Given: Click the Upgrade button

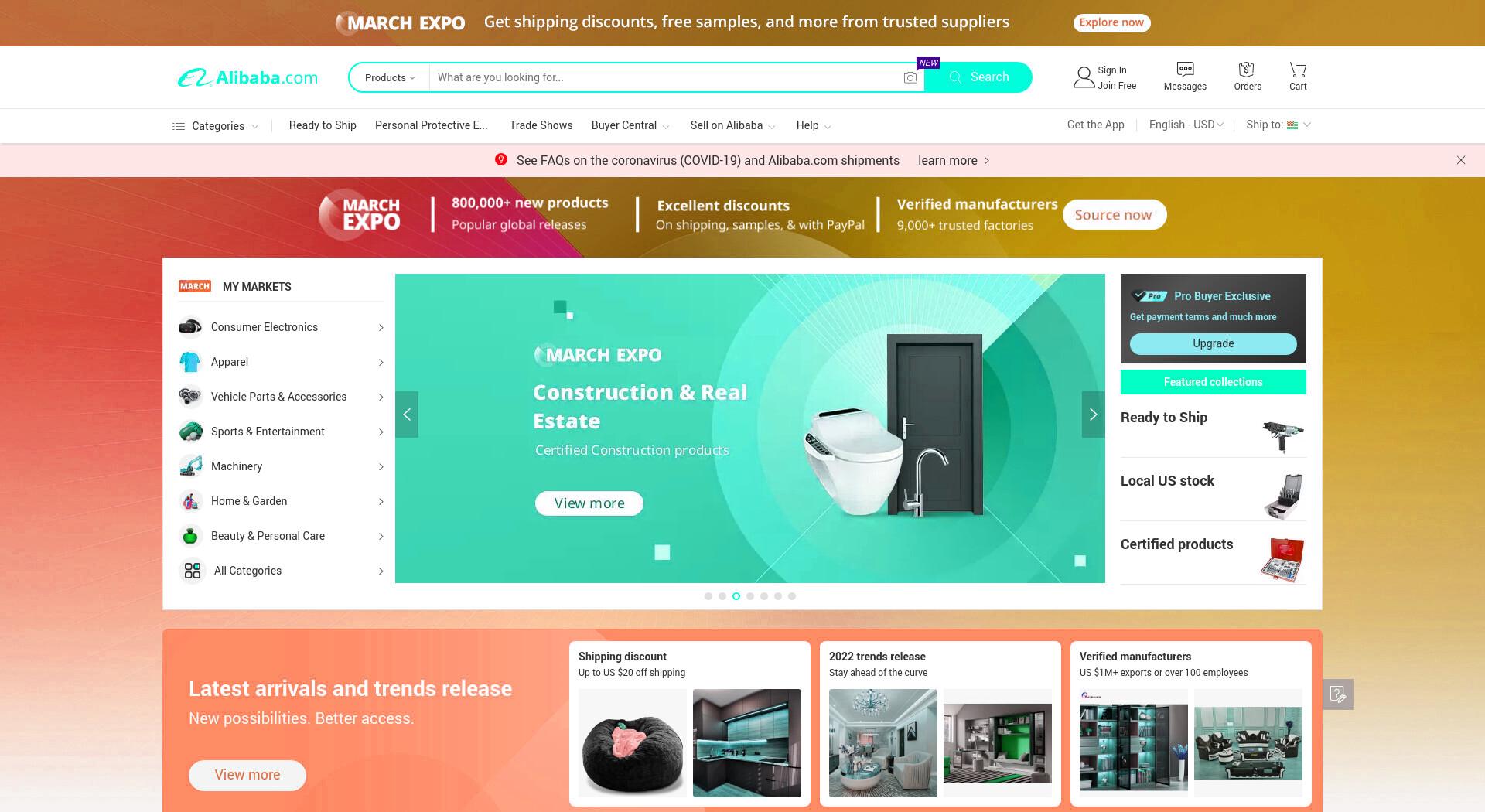Looking at the screenshot, I should (x=1213, y=343).
